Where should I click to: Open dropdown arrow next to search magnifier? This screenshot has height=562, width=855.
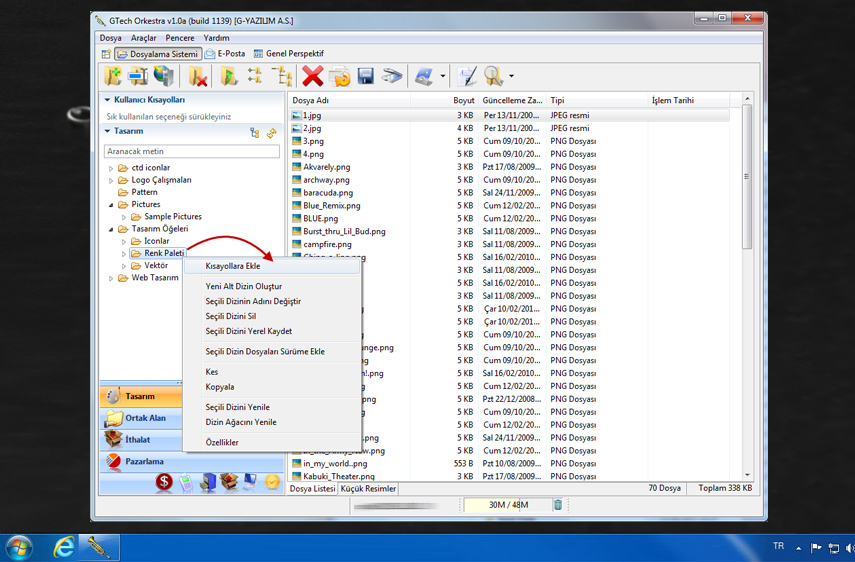[x=511, y=77]
